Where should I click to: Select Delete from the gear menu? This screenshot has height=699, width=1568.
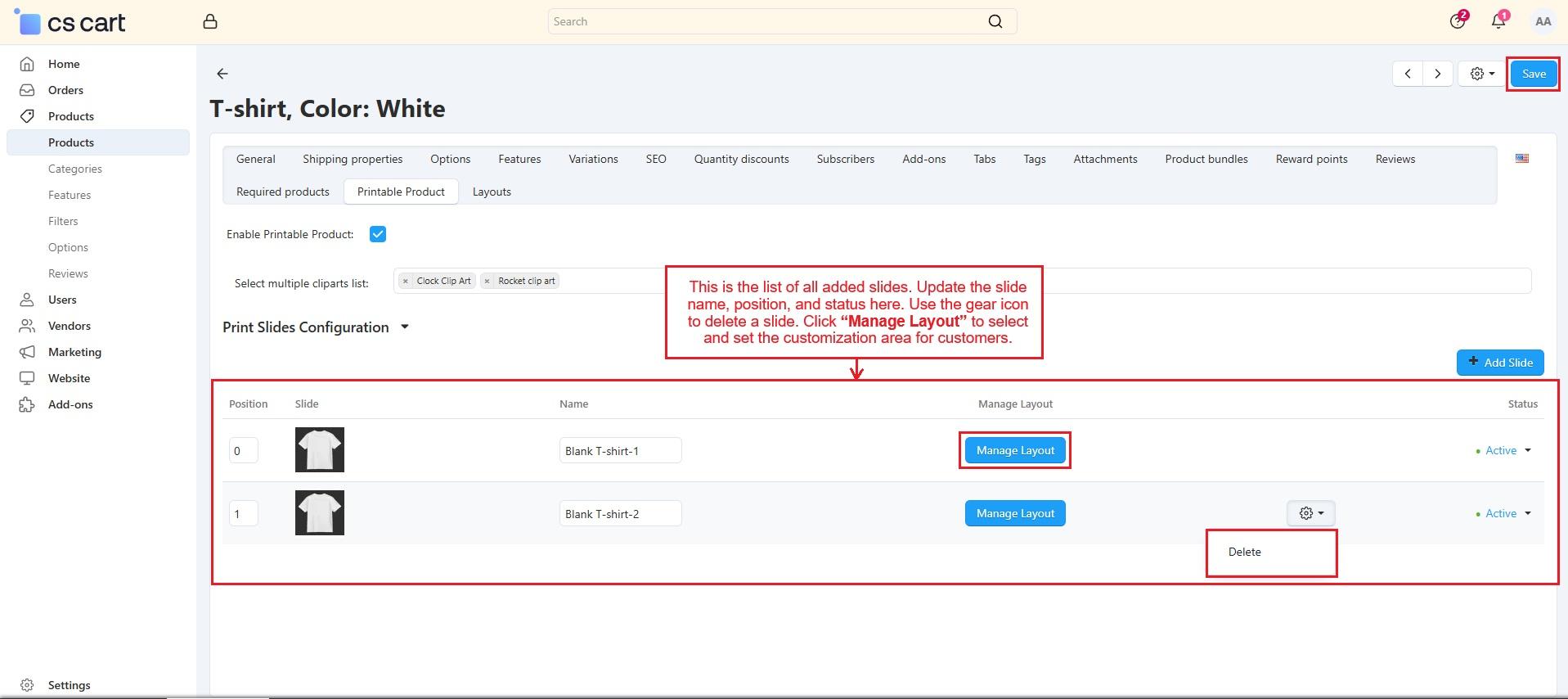point(1244,552)
